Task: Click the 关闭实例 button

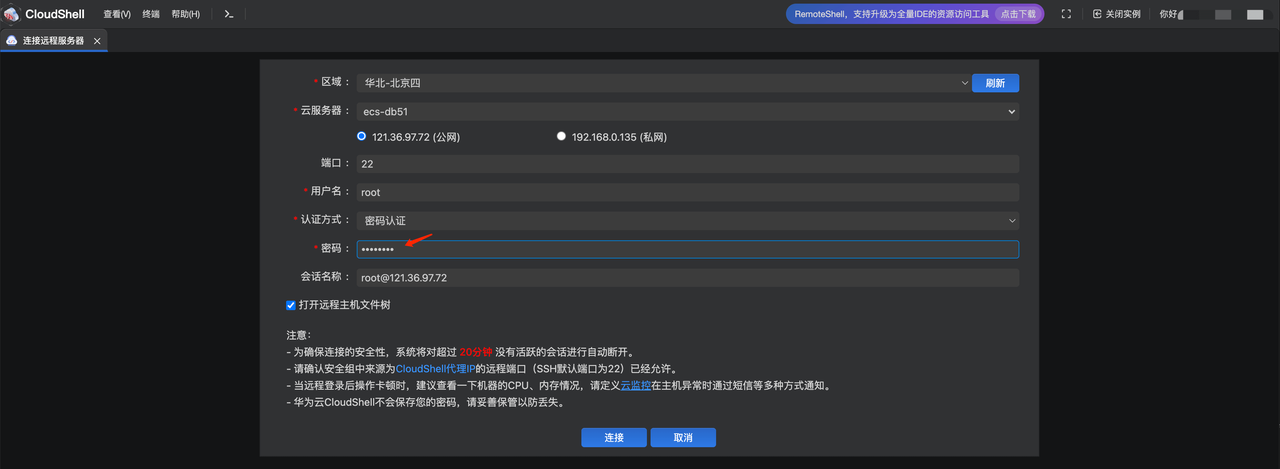Action: pos(1117,14)
